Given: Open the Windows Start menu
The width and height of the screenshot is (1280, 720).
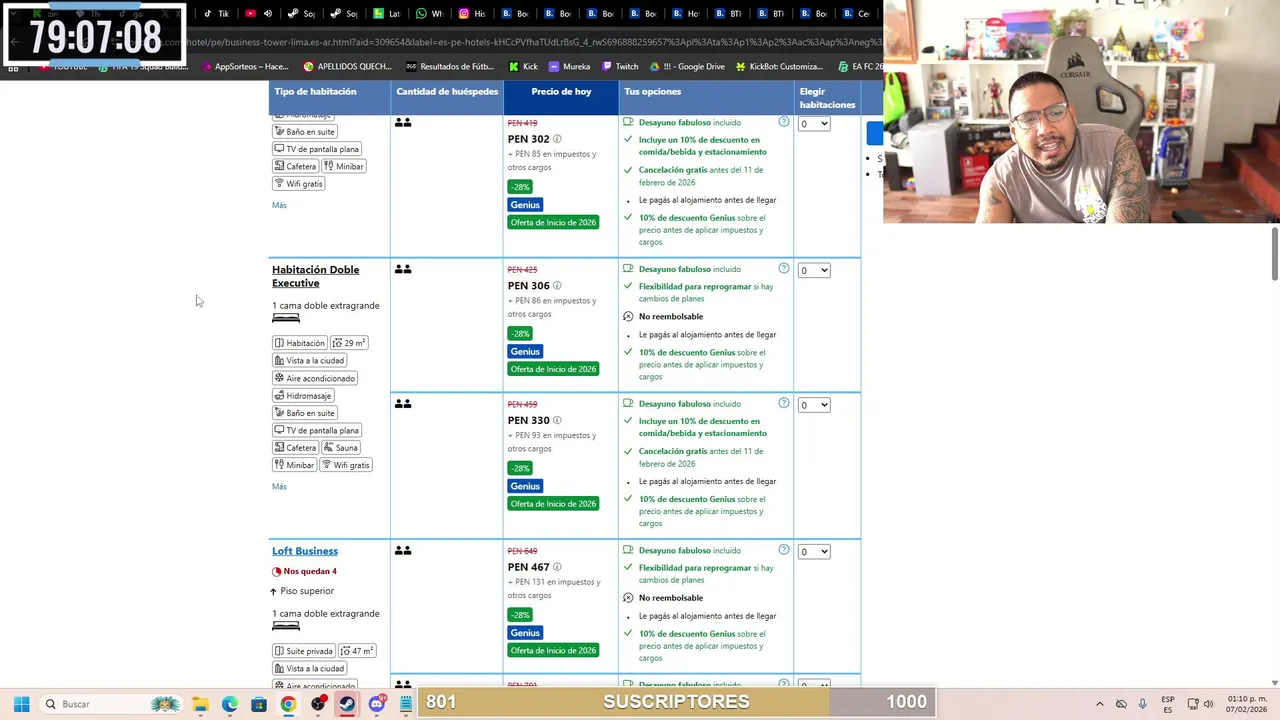Looking at the screenshot, I should tap(21, 704).
